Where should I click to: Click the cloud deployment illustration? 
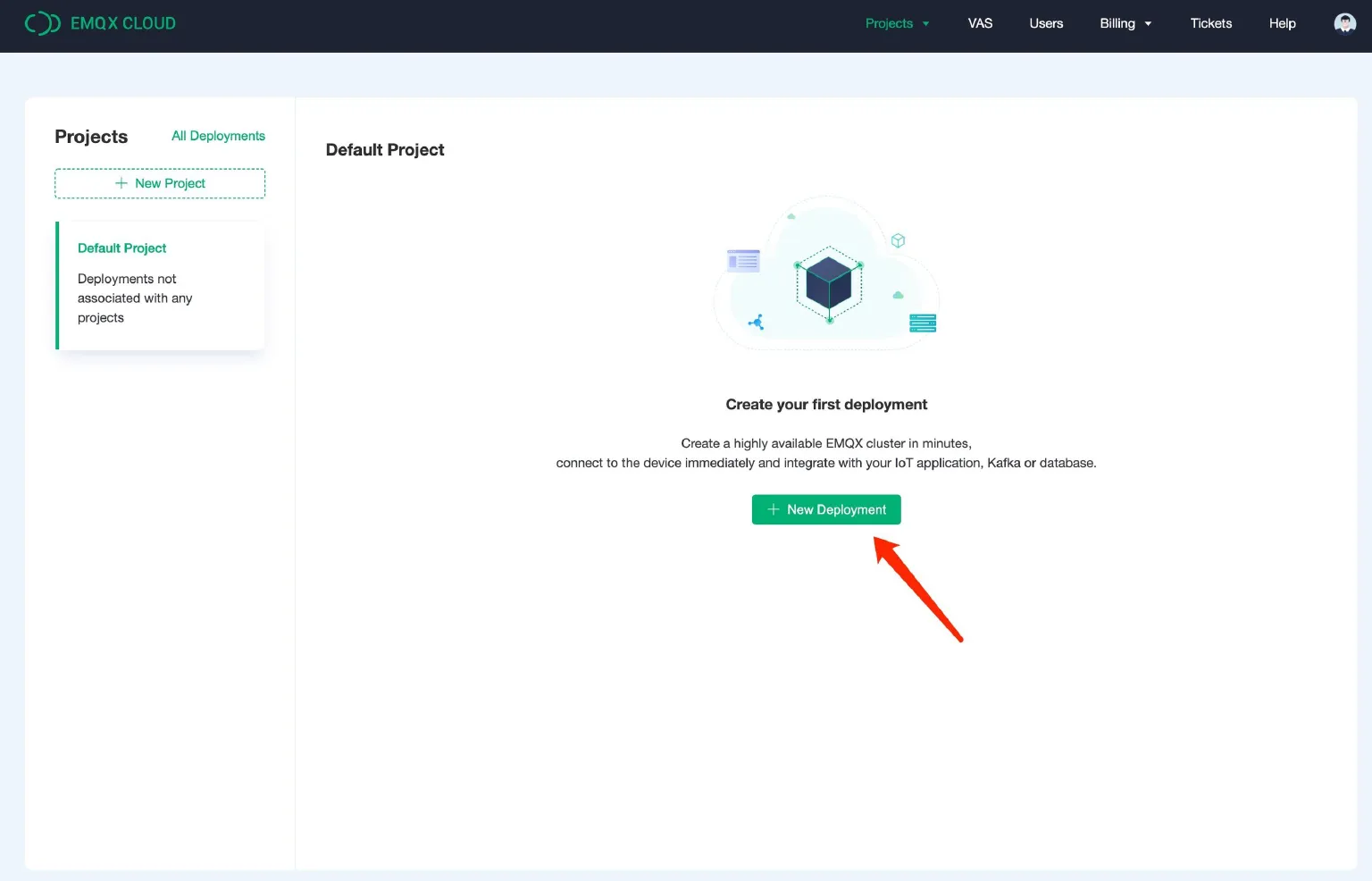tap(825, 273)
